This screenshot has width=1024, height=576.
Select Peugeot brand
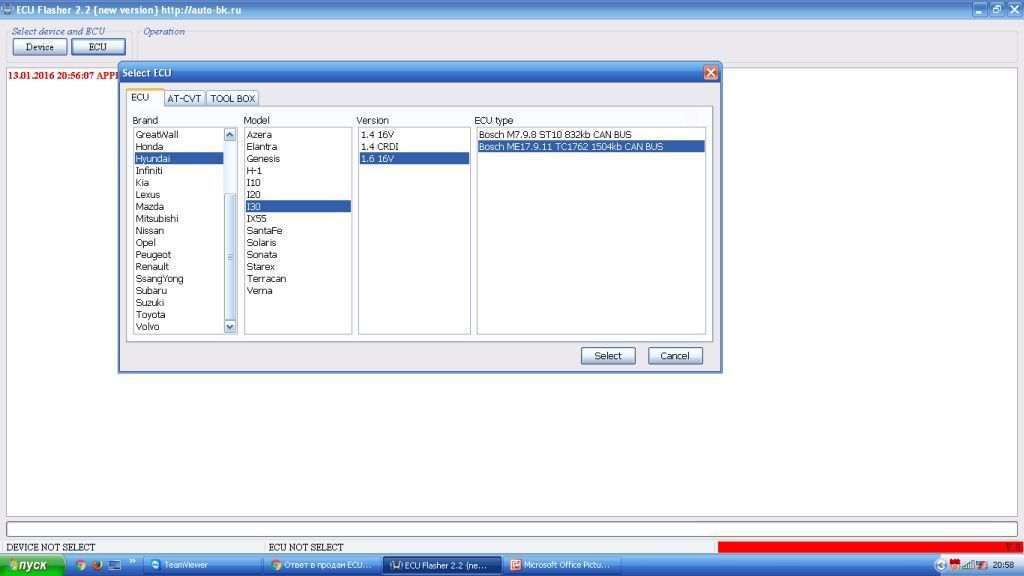pos(178,255)
